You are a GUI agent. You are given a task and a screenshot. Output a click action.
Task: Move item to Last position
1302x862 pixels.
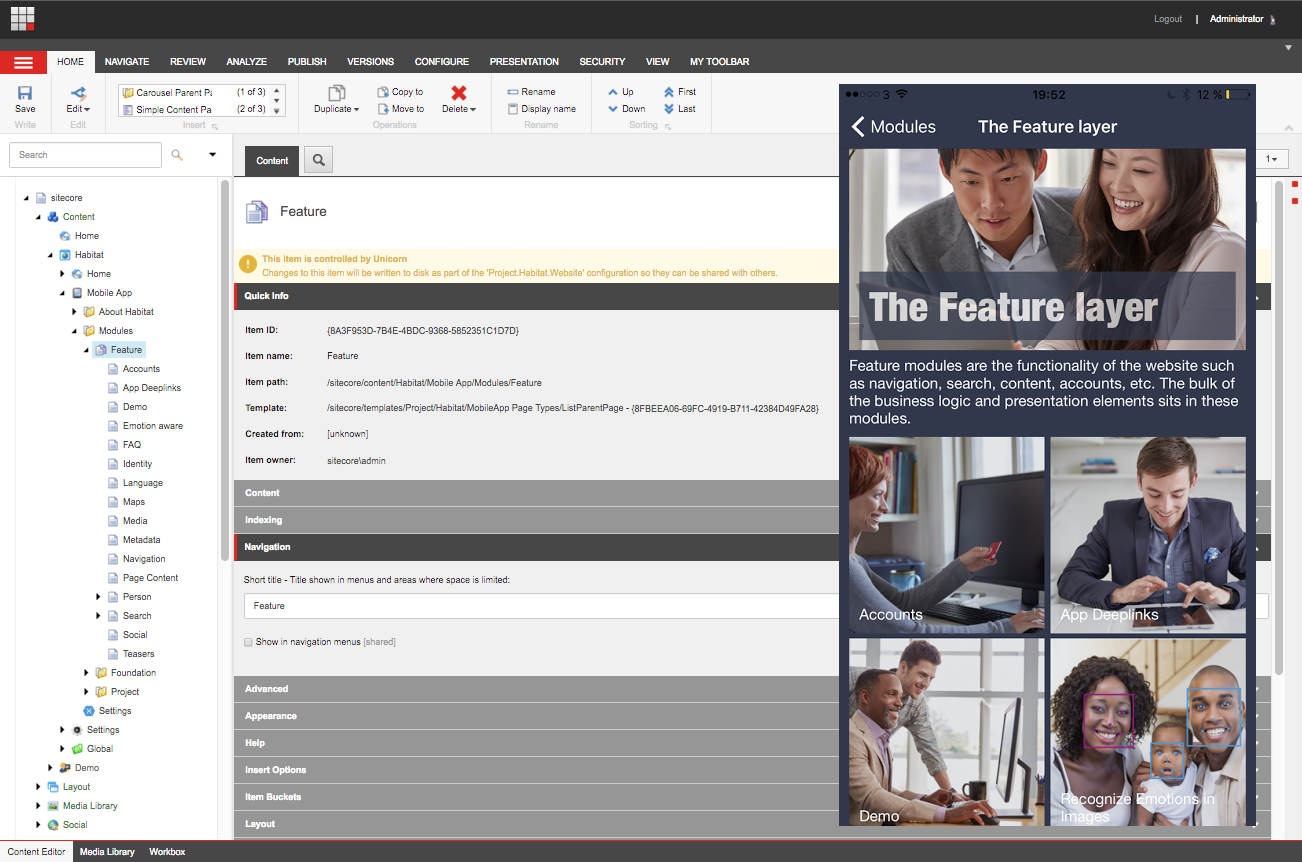[669, 109]
